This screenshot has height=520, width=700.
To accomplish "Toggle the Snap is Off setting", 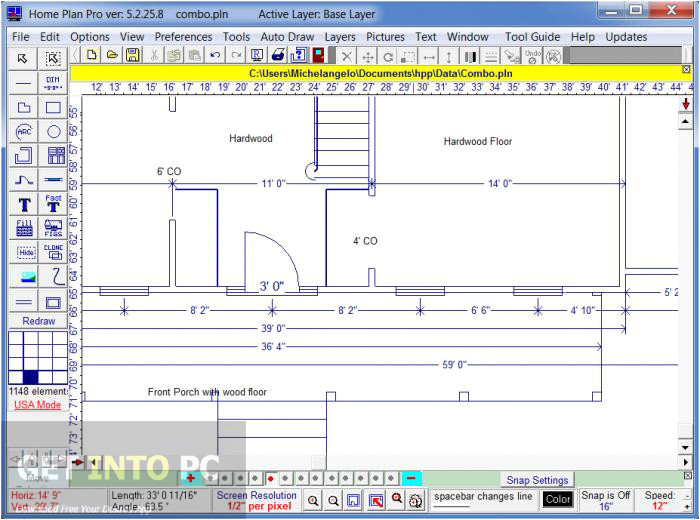I will (x=606, y=500).
